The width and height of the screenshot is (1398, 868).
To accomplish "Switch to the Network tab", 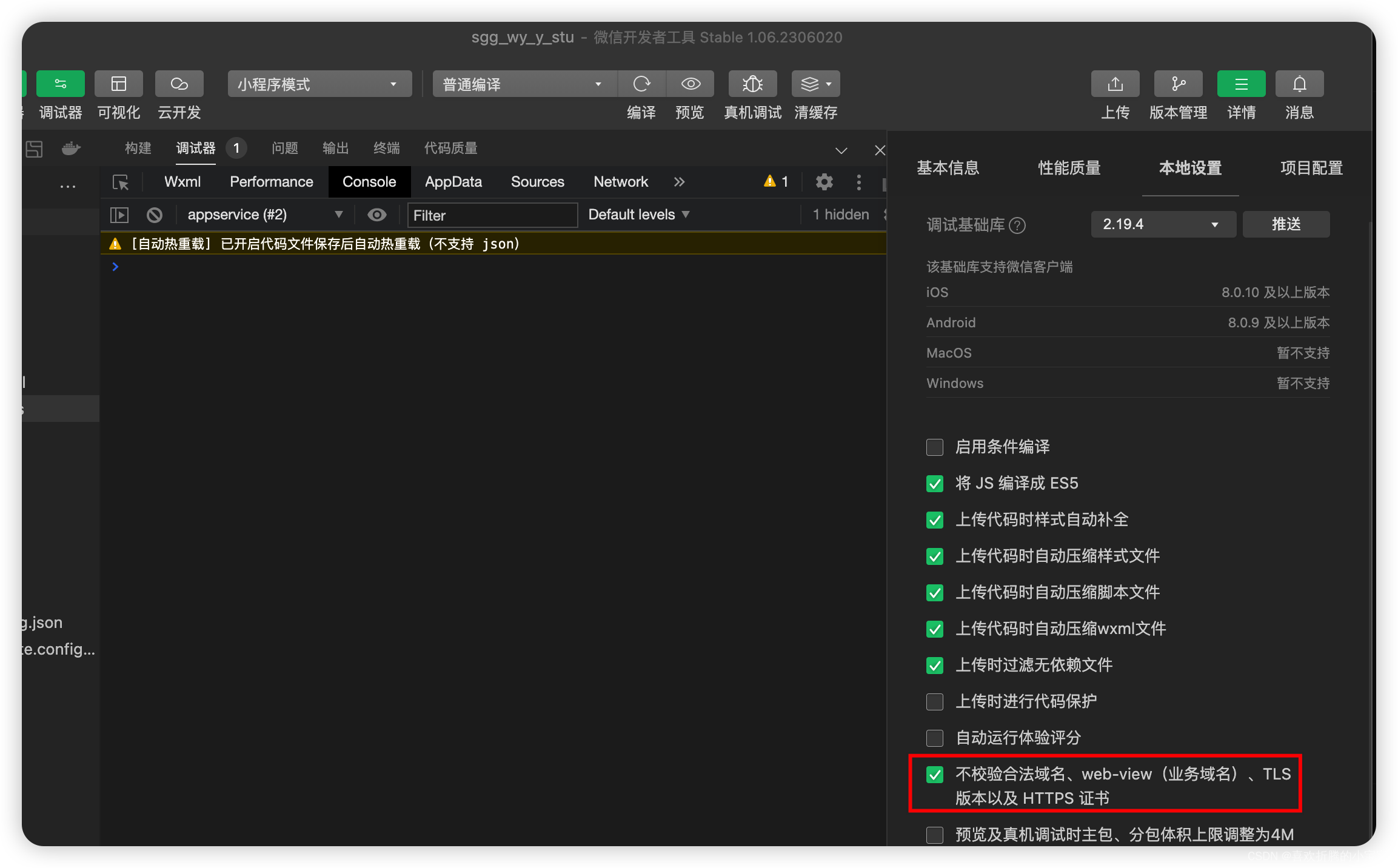I will [620, 182].
